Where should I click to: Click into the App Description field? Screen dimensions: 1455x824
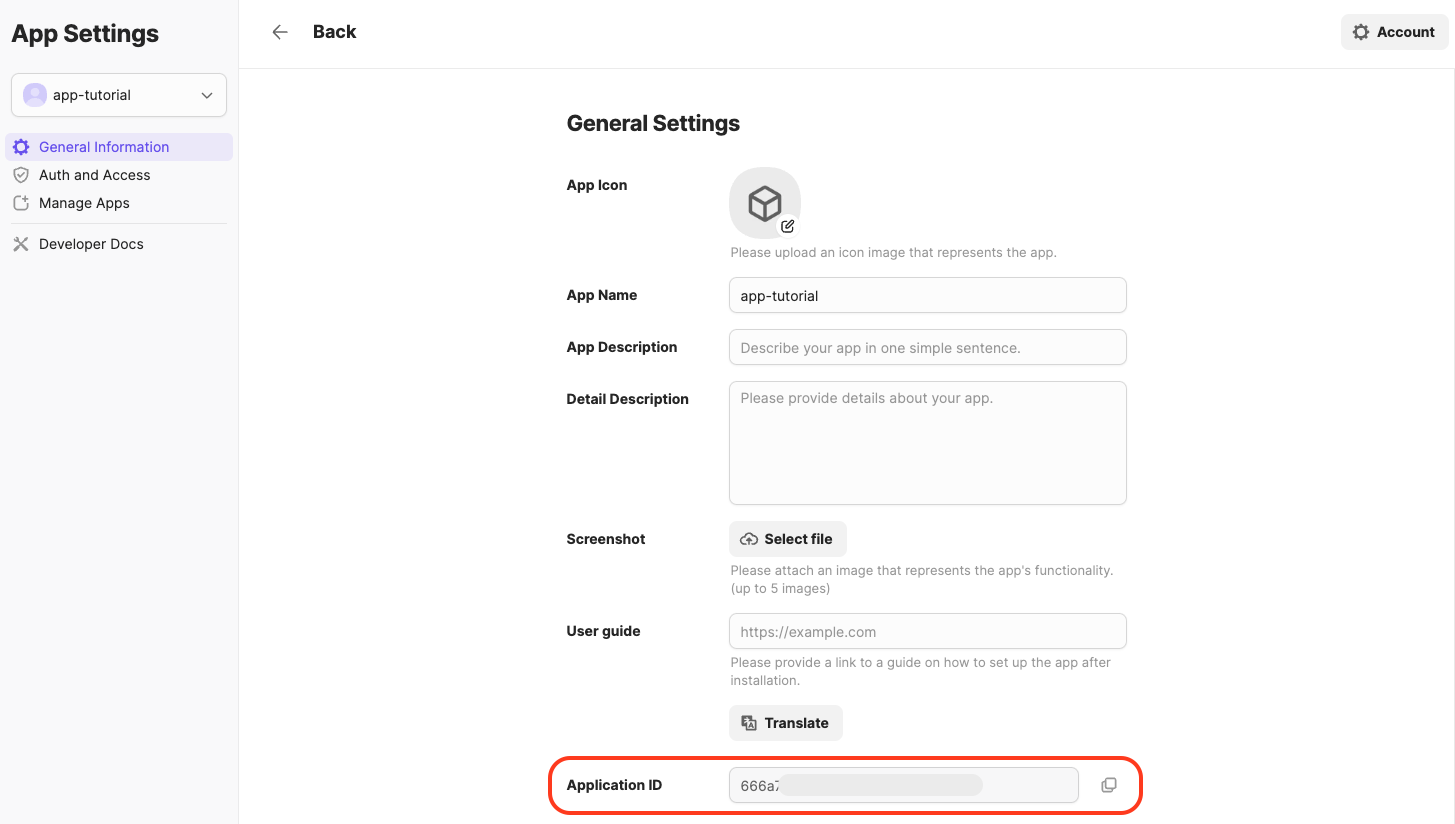pos(927,348)
